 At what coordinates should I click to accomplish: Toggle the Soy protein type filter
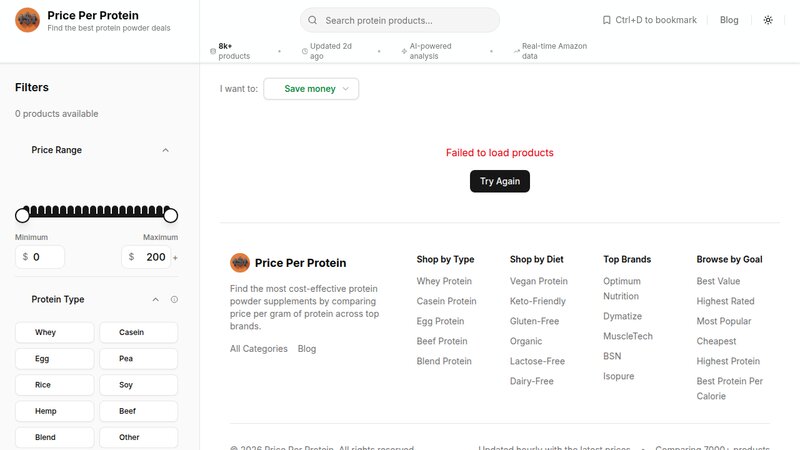(x=139, y=385)
